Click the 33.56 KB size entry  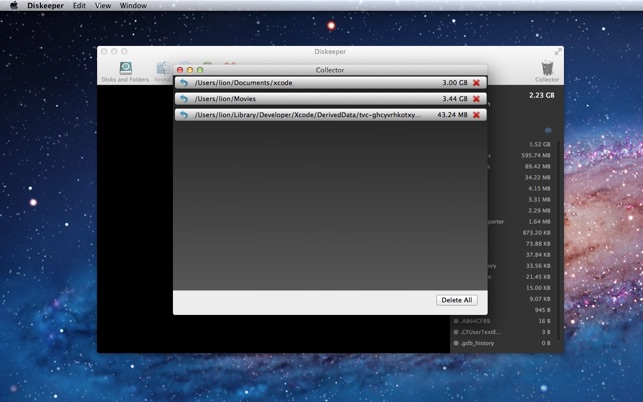coord(538,266)
